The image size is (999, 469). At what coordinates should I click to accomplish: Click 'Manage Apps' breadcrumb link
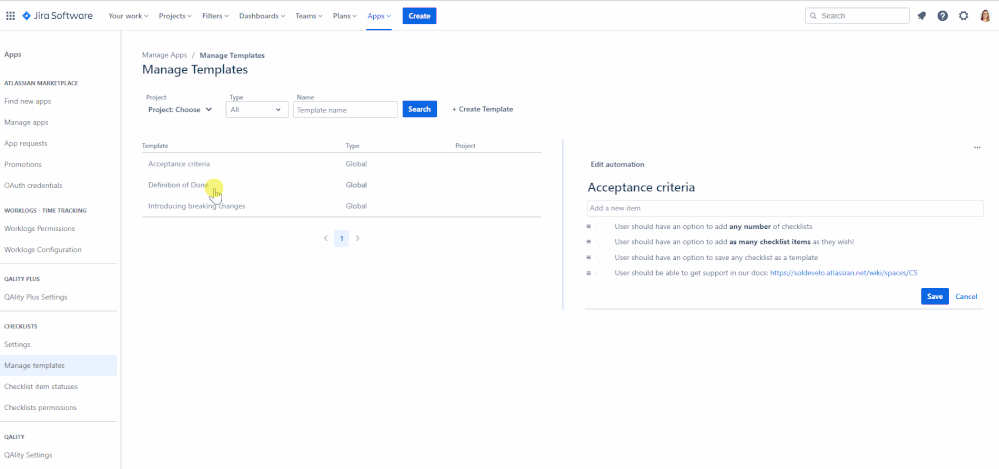point(164,55)
